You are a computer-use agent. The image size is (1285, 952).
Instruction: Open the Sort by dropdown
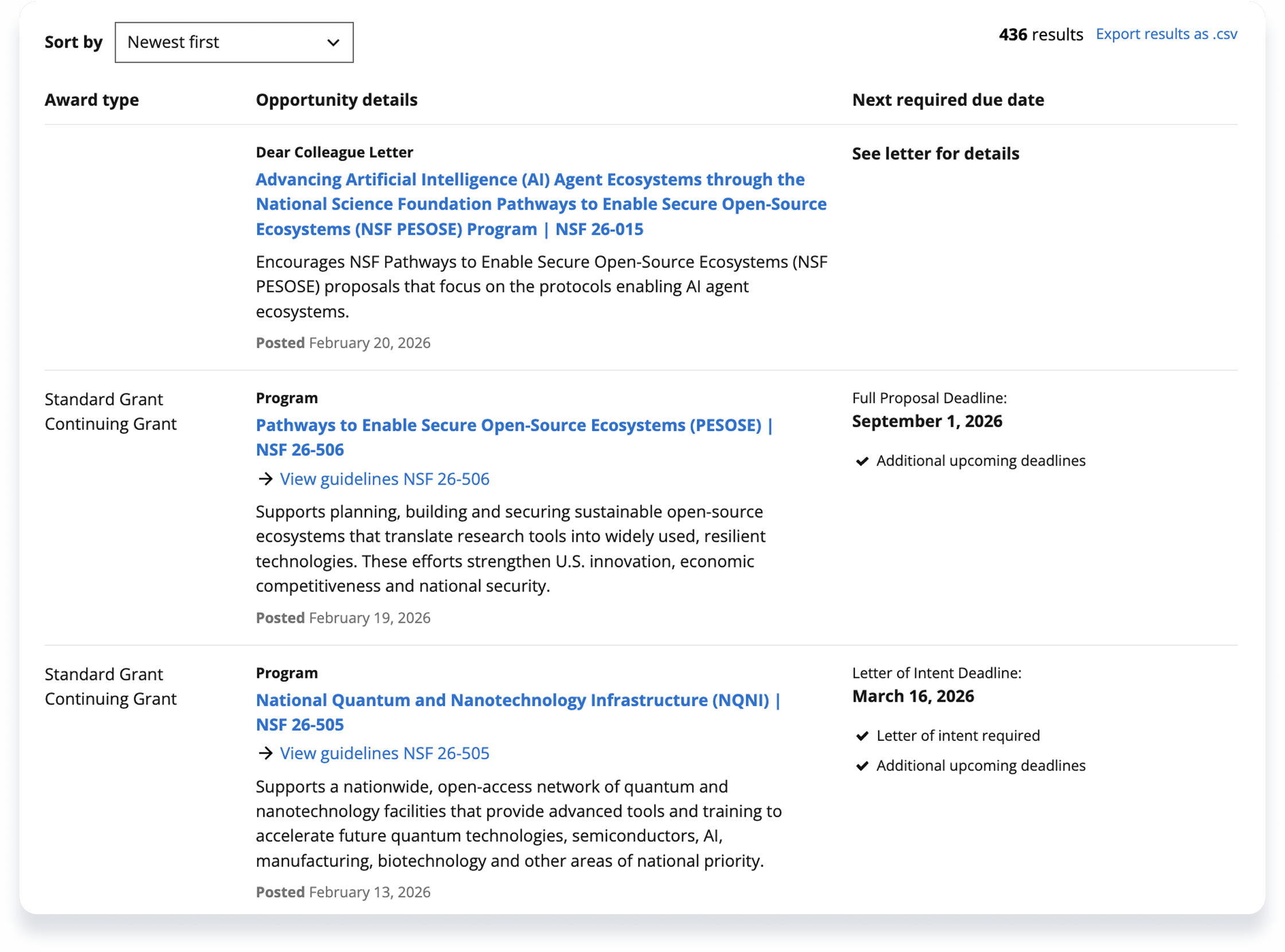pos(233,42)
